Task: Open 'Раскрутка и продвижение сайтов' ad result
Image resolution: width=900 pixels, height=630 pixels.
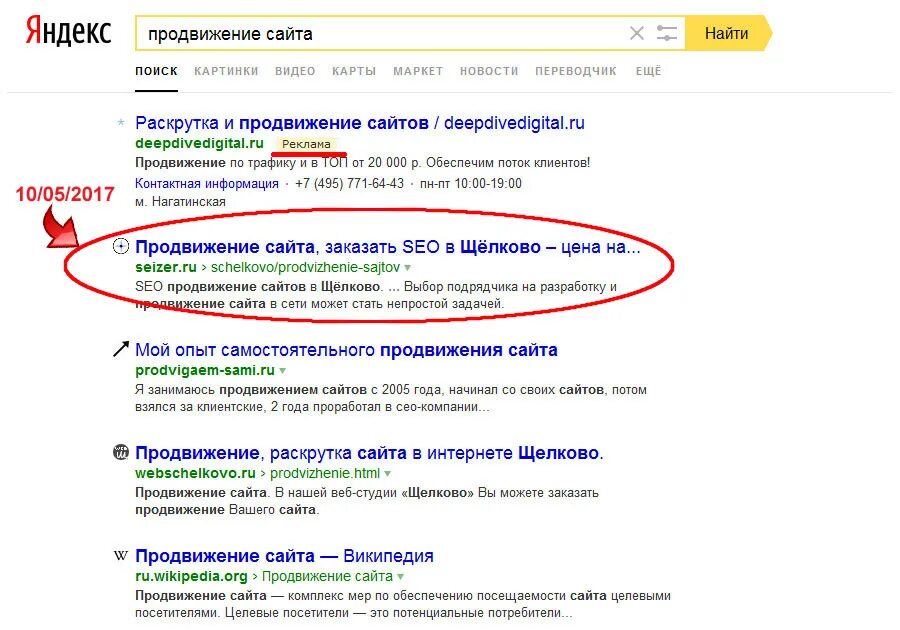Action: [x=360, y=123]
